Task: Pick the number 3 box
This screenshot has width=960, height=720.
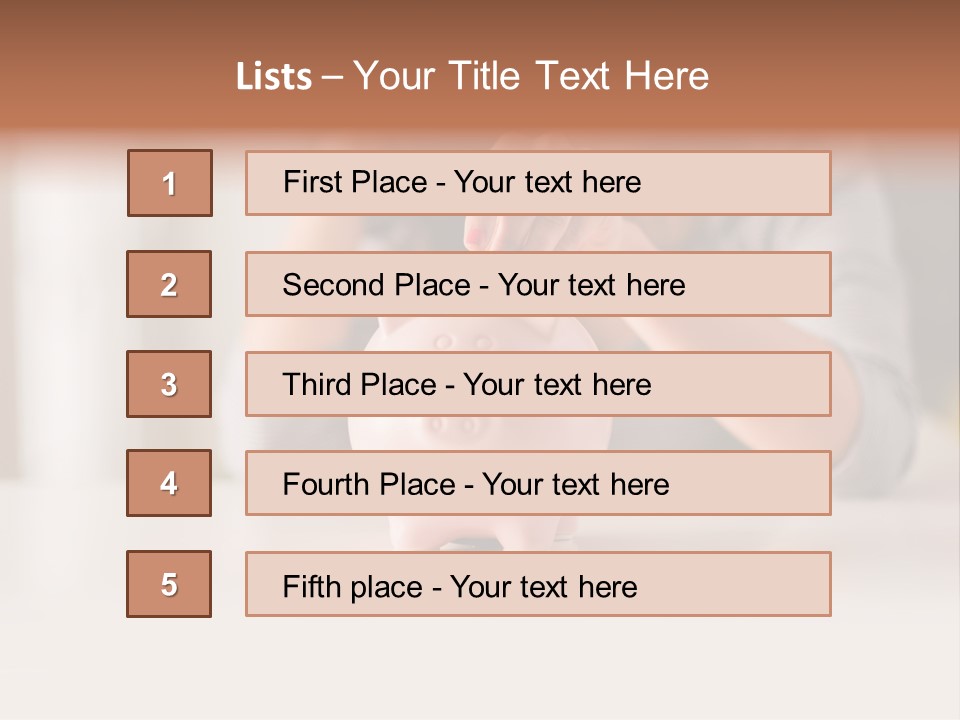Action: [169, 384]
